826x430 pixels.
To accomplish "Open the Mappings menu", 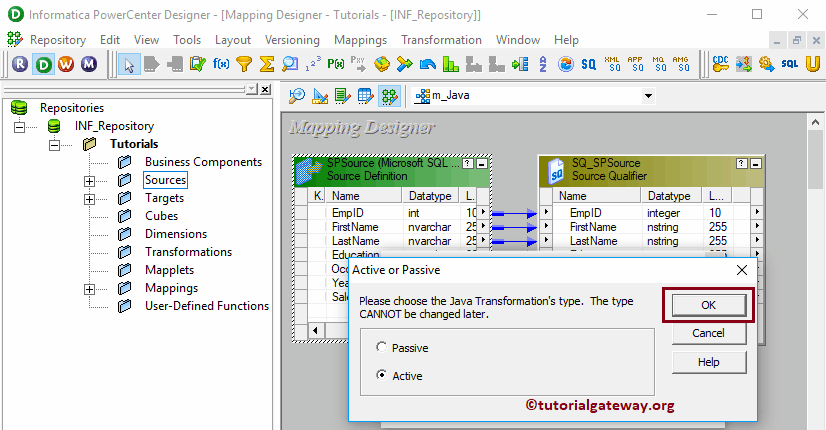I will point(360,40).
